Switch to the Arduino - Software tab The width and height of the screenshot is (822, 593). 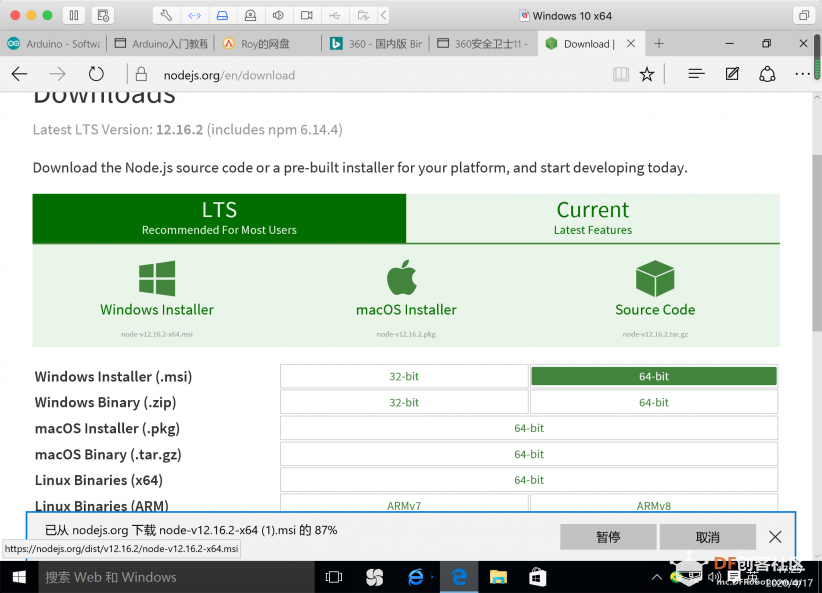click(54, 44)
